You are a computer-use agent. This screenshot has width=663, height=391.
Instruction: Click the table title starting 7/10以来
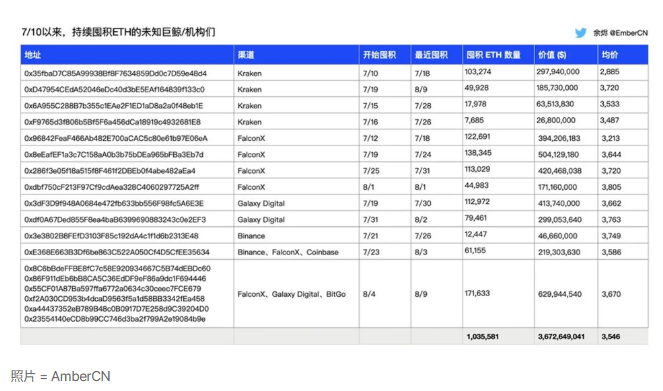coord(118,32)
